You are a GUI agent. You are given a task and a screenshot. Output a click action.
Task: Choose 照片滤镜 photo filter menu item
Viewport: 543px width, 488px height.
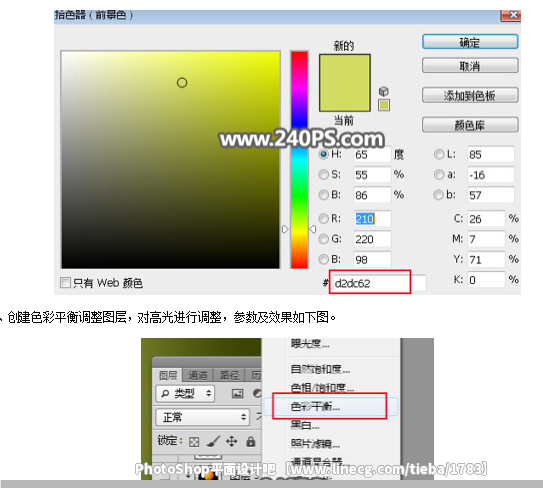tap(315, 443)
